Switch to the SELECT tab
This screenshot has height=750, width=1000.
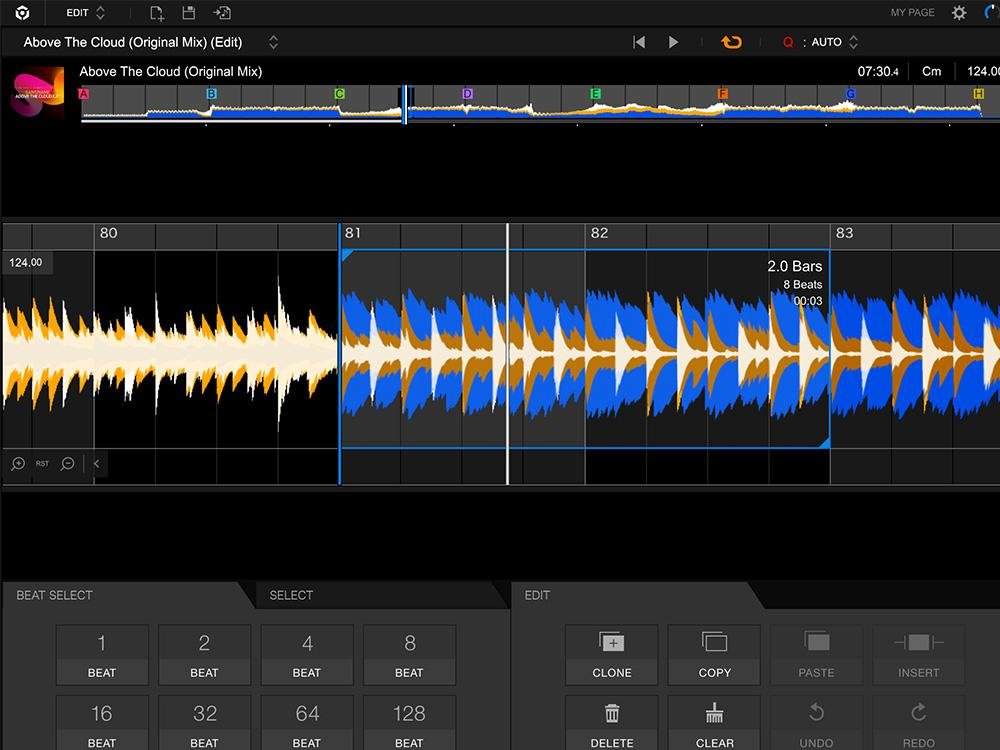coord(291,595)
